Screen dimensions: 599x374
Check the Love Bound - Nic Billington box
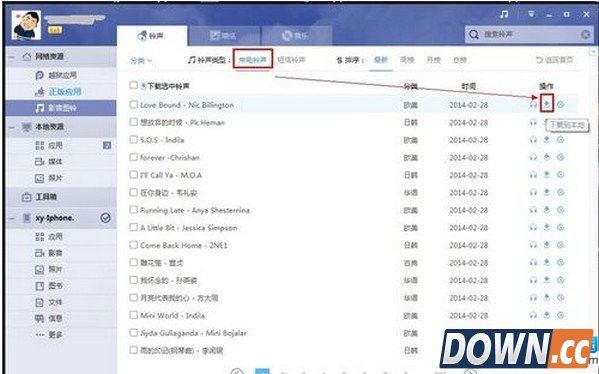tap(133, 104)
